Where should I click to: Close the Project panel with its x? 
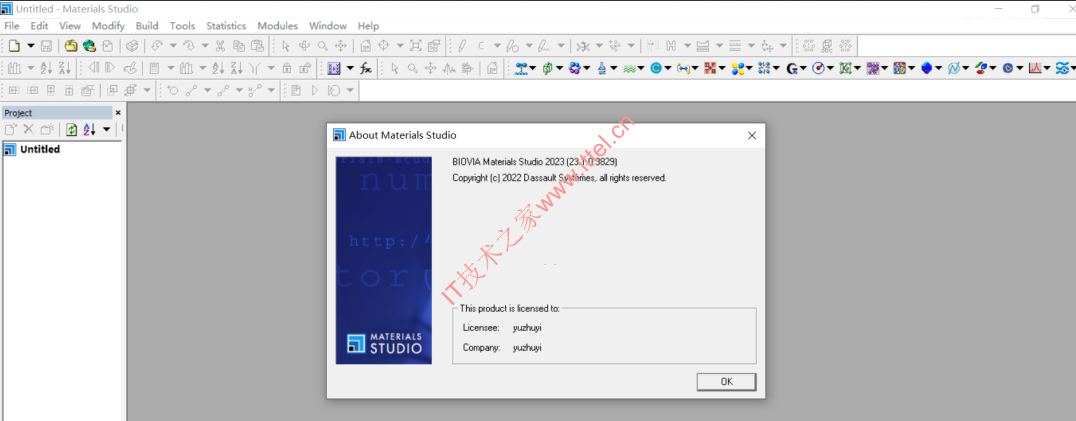click(x=118, y=112)
